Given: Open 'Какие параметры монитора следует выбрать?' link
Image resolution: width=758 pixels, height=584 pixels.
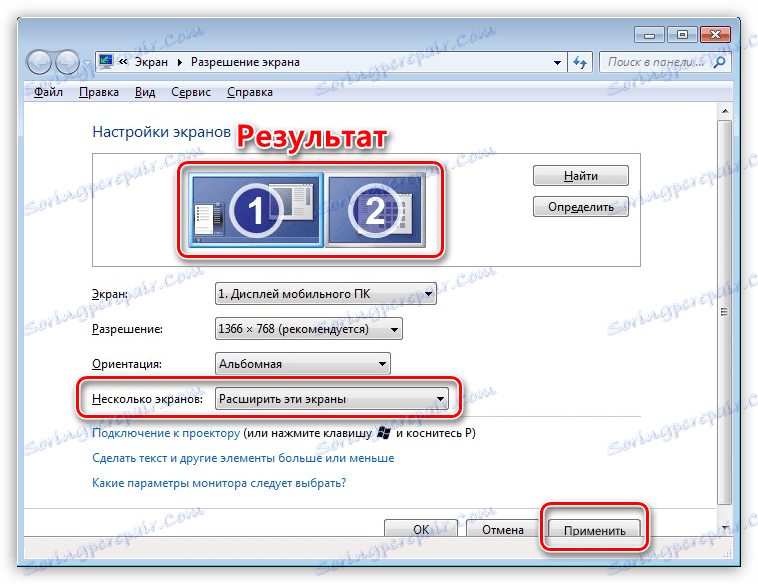Looking at the screenshot, I should click(x=219, y=483).
